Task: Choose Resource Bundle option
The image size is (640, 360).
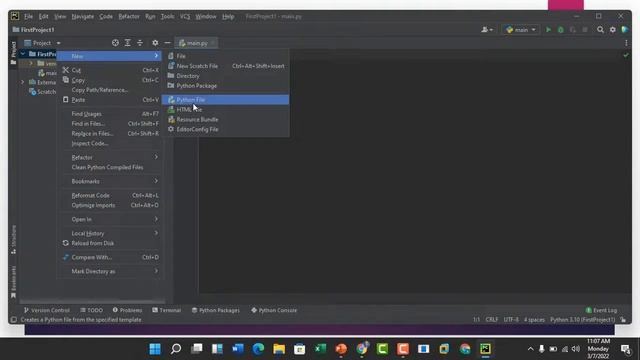Action: click(x=225, y=120)
